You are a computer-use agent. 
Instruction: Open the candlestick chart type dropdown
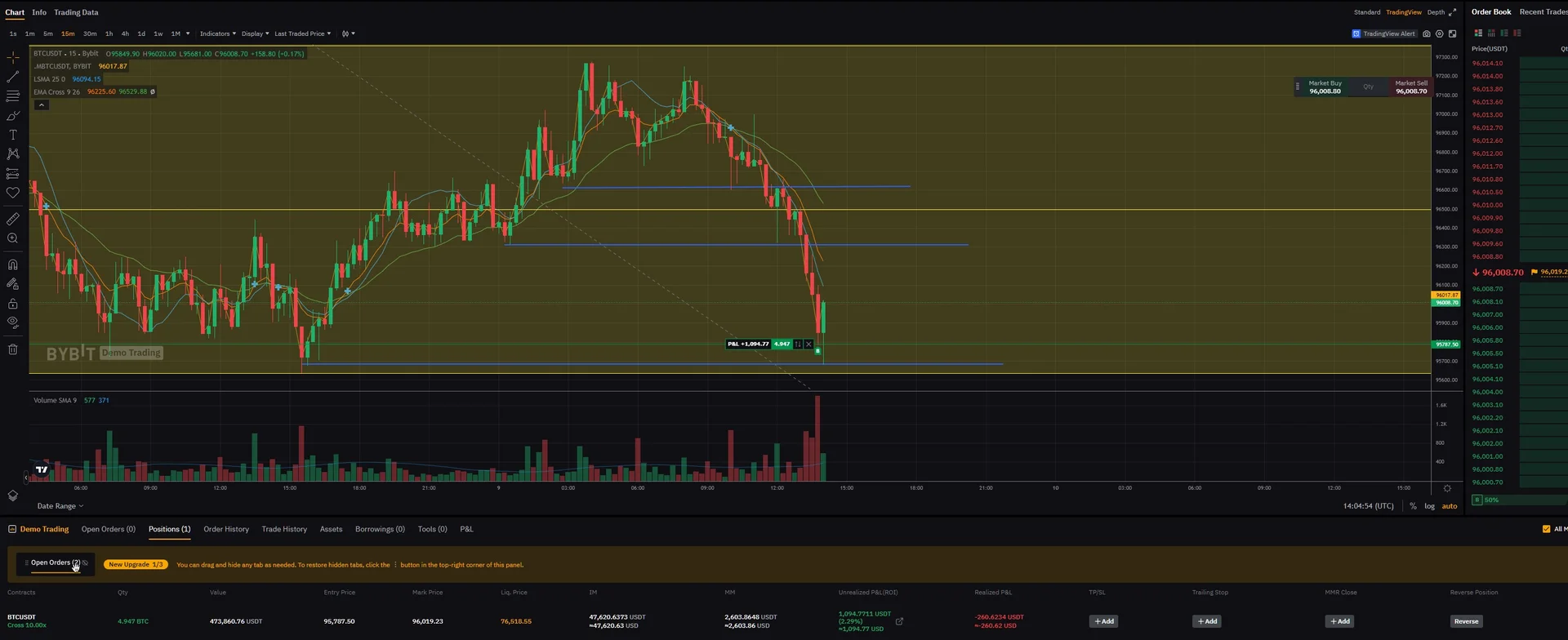pyautogui.click(x=349, y=33)
